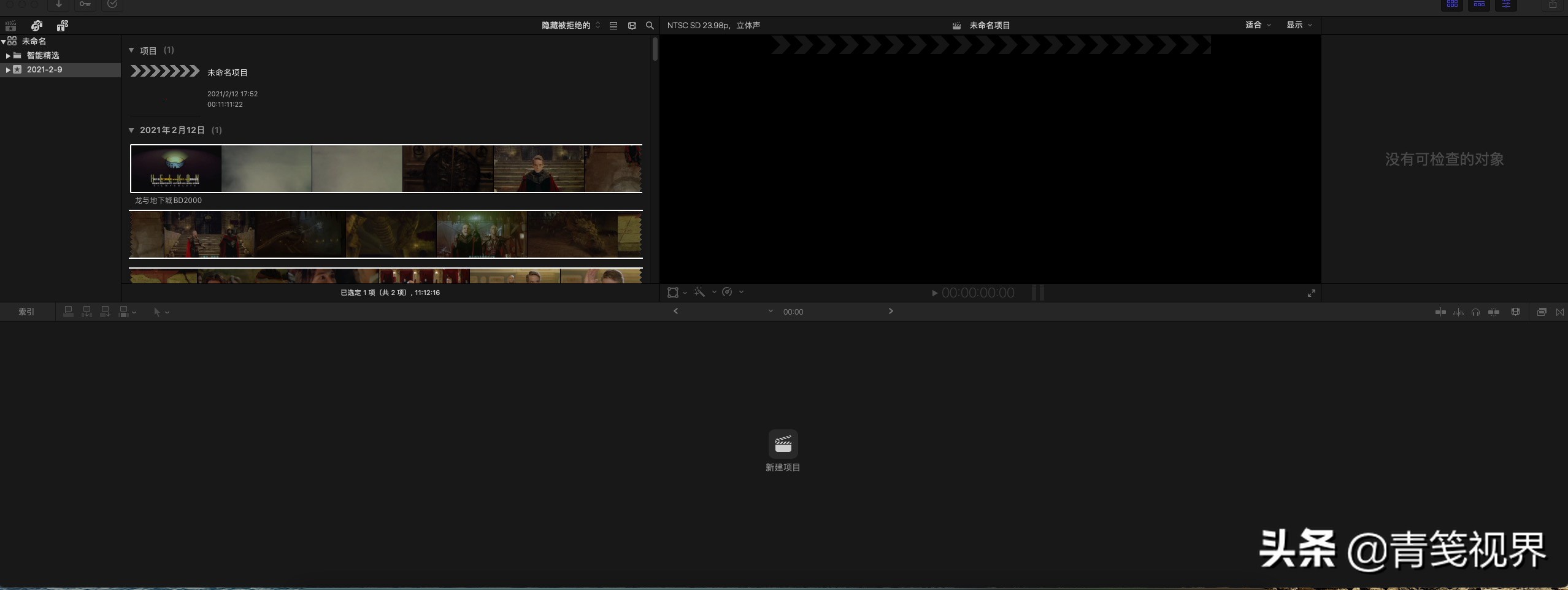This screenshot has width=1568, height=590.
Task: Toggle the inspector panel visibility button
Action: [1506, 5]
